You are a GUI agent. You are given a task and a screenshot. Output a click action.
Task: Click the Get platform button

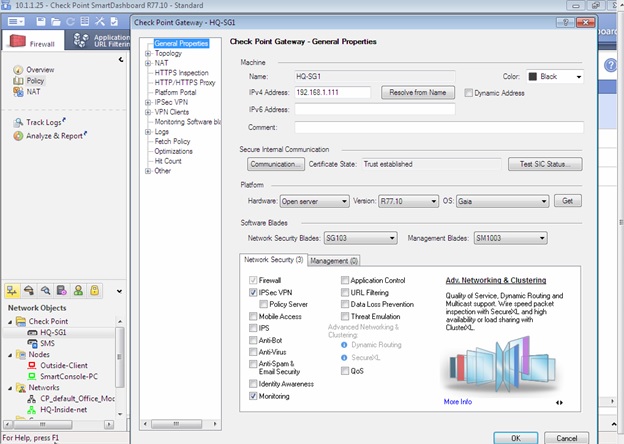568,201
